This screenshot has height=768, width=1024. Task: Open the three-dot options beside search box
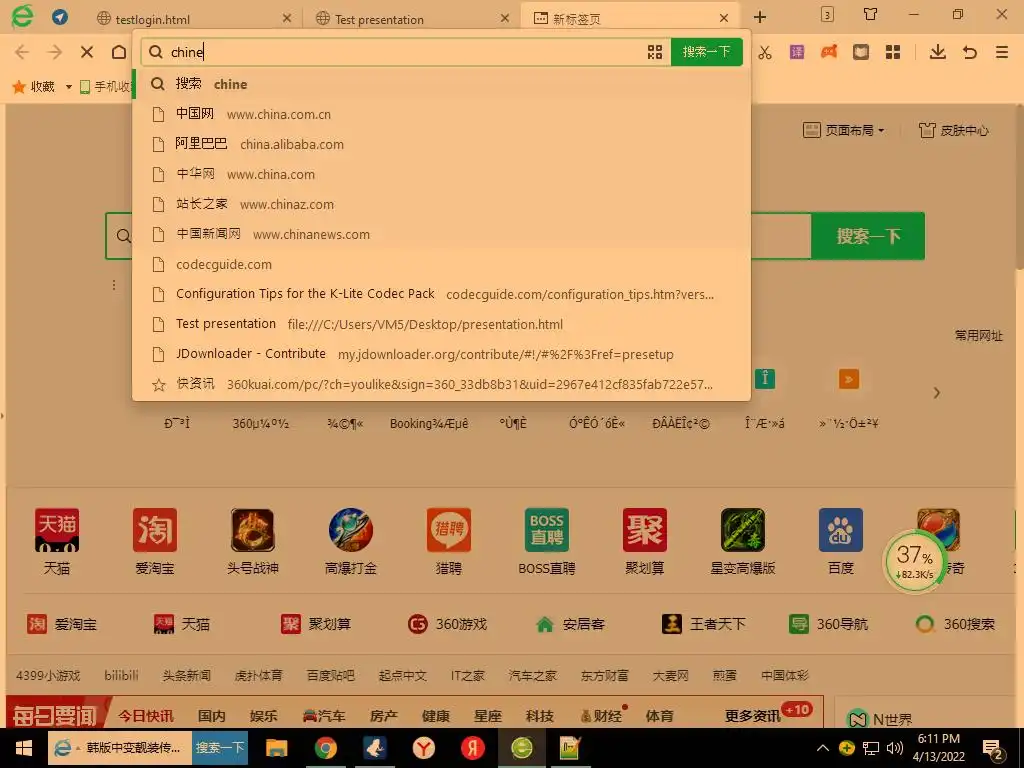point(114,285)
